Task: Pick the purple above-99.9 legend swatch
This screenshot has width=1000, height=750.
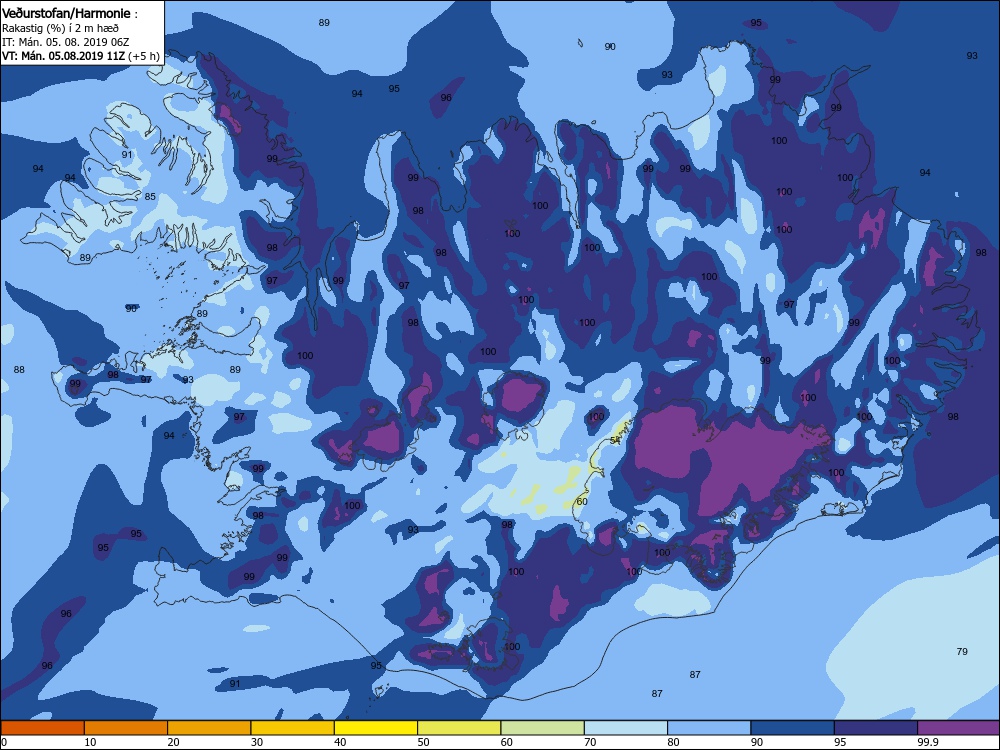Action: (959, 728)
